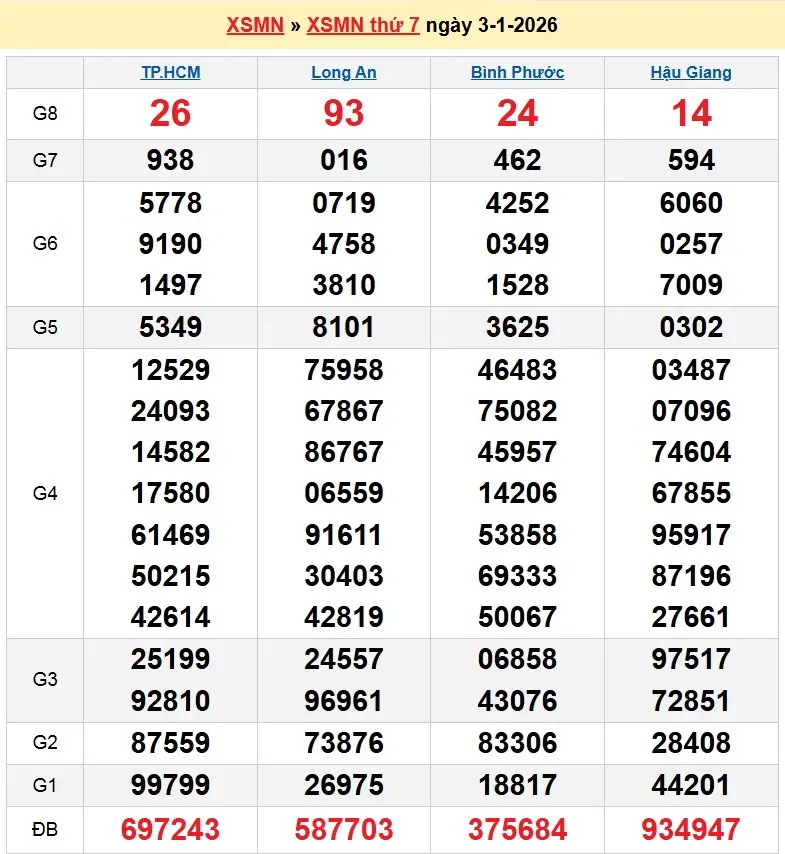Open the Bình Phước column header link
The image size is (785, 854).
click(x=517, y=72)
